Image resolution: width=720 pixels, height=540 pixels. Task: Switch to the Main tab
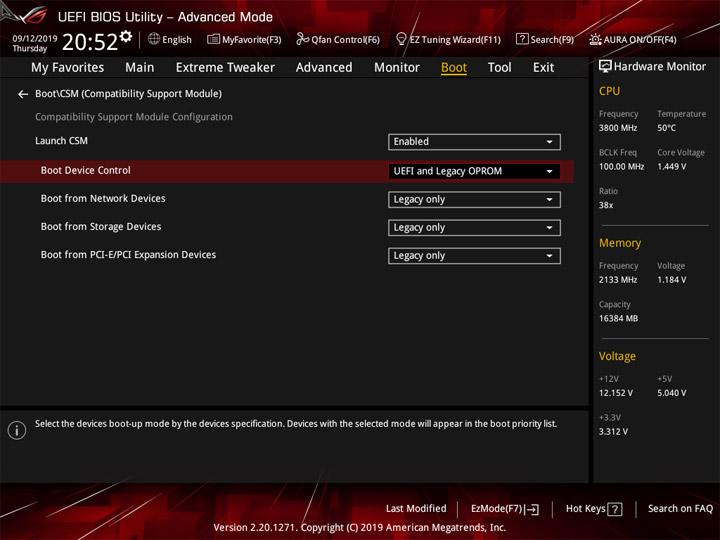pos(140,68)
